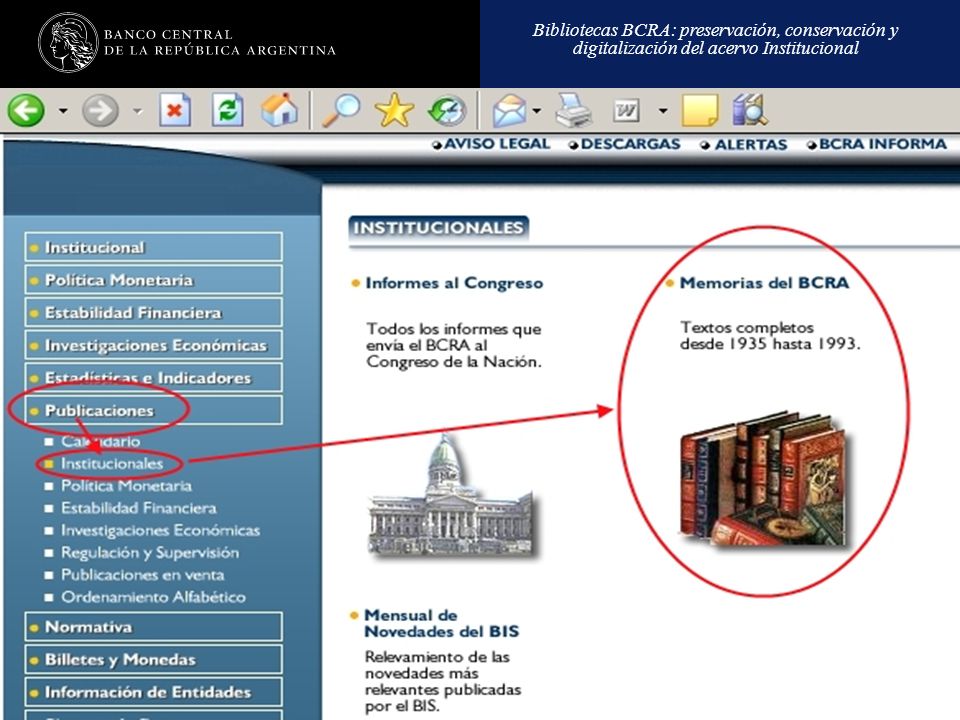Collapse the Publicaciones menu section
Screen dimensions: 960x720
coord(154,410)
